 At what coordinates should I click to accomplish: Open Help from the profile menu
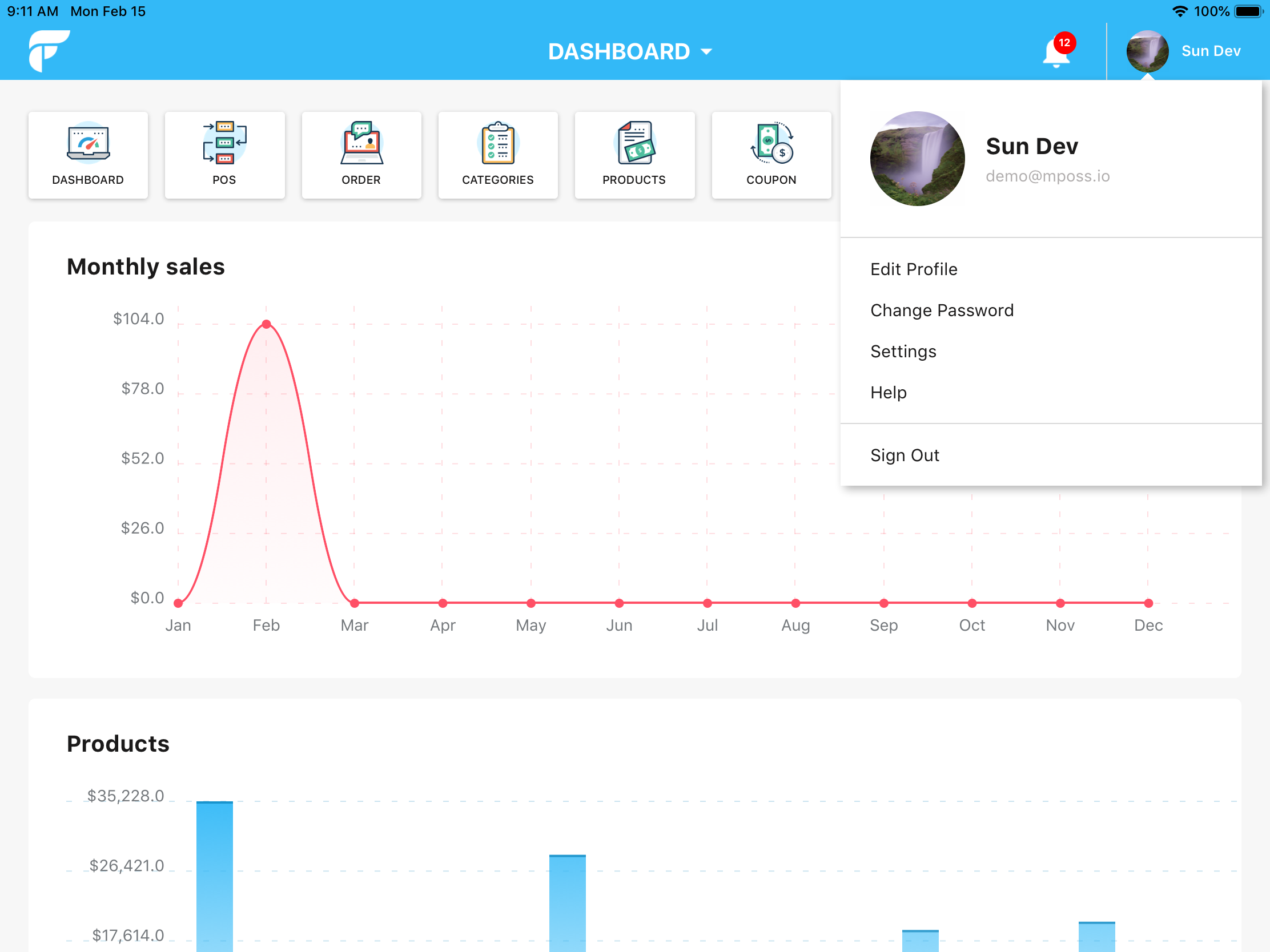click(x=888, y=393)
